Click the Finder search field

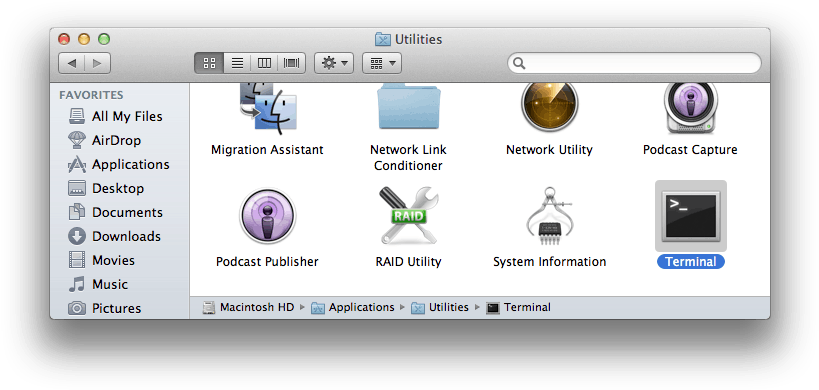coord(634,63)
